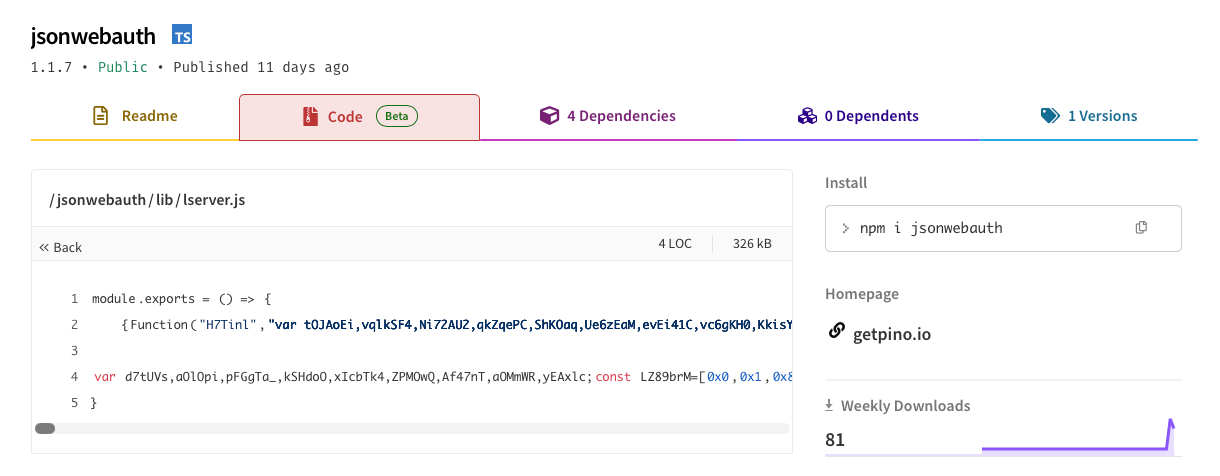Viewport: 1220px width, 476px height.
Task: Click the Versions tags icon
Action: pyautogui.click(x=1050, y=116)
